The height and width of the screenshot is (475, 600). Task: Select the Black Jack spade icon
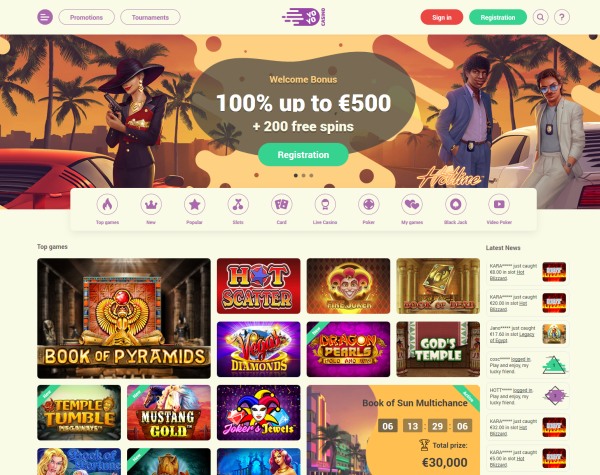455,204
